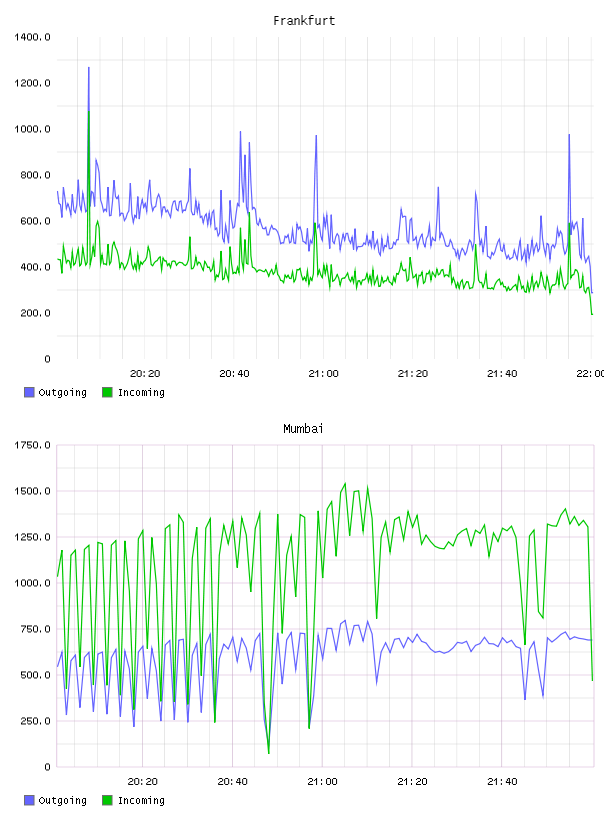Click the 21:40 time label on Mumbai chart

[x=502, y=782]
